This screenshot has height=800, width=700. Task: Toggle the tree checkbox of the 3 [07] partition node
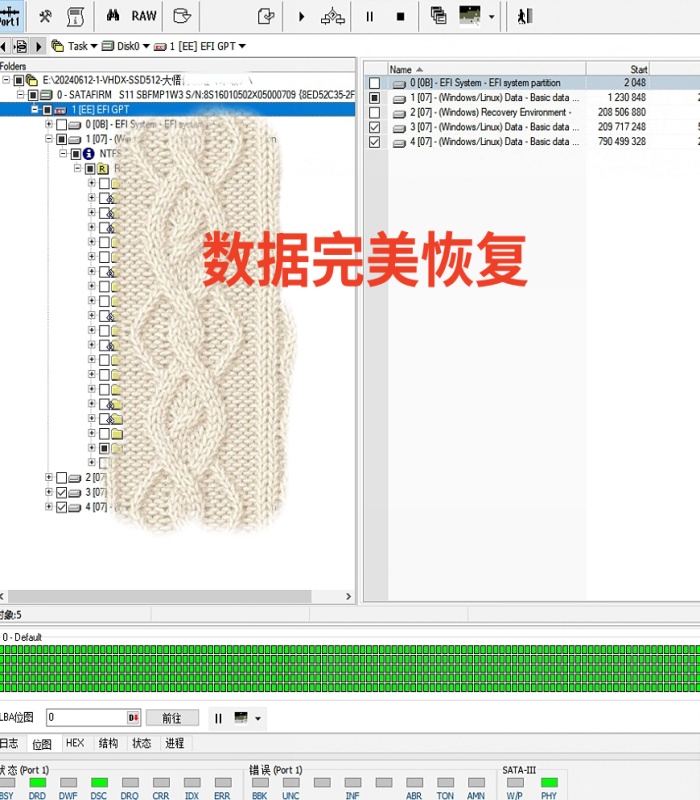click(61, 492)
